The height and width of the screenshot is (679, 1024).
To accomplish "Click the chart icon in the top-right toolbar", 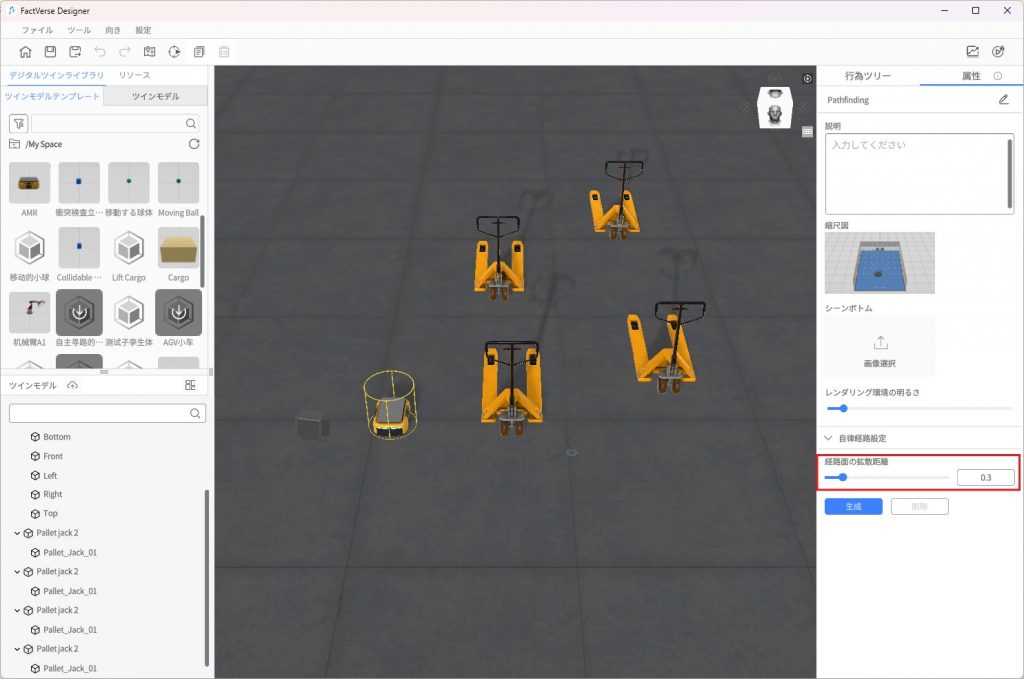I will coord(972,52).
